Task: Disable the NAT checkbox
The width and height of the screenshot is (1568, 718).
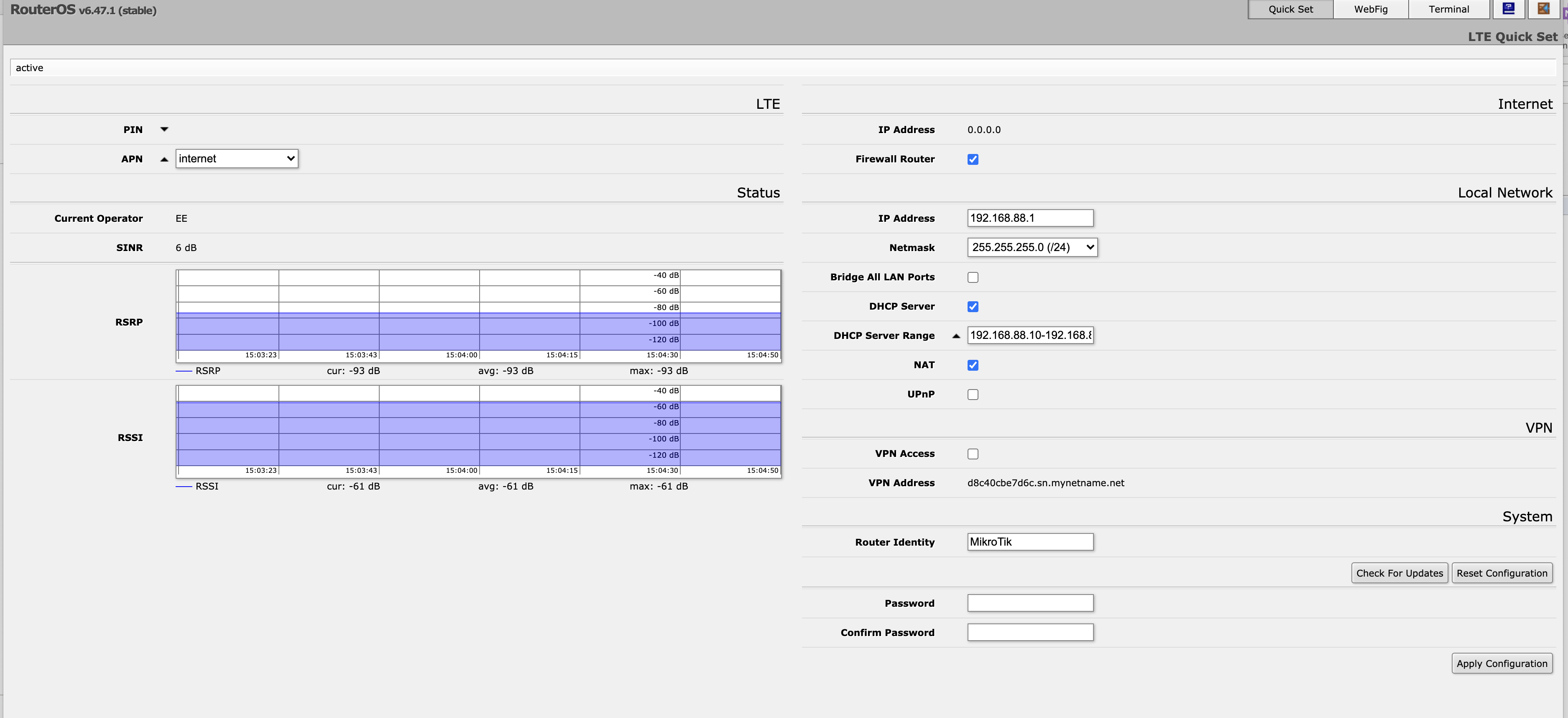Action: coord(973,365)
